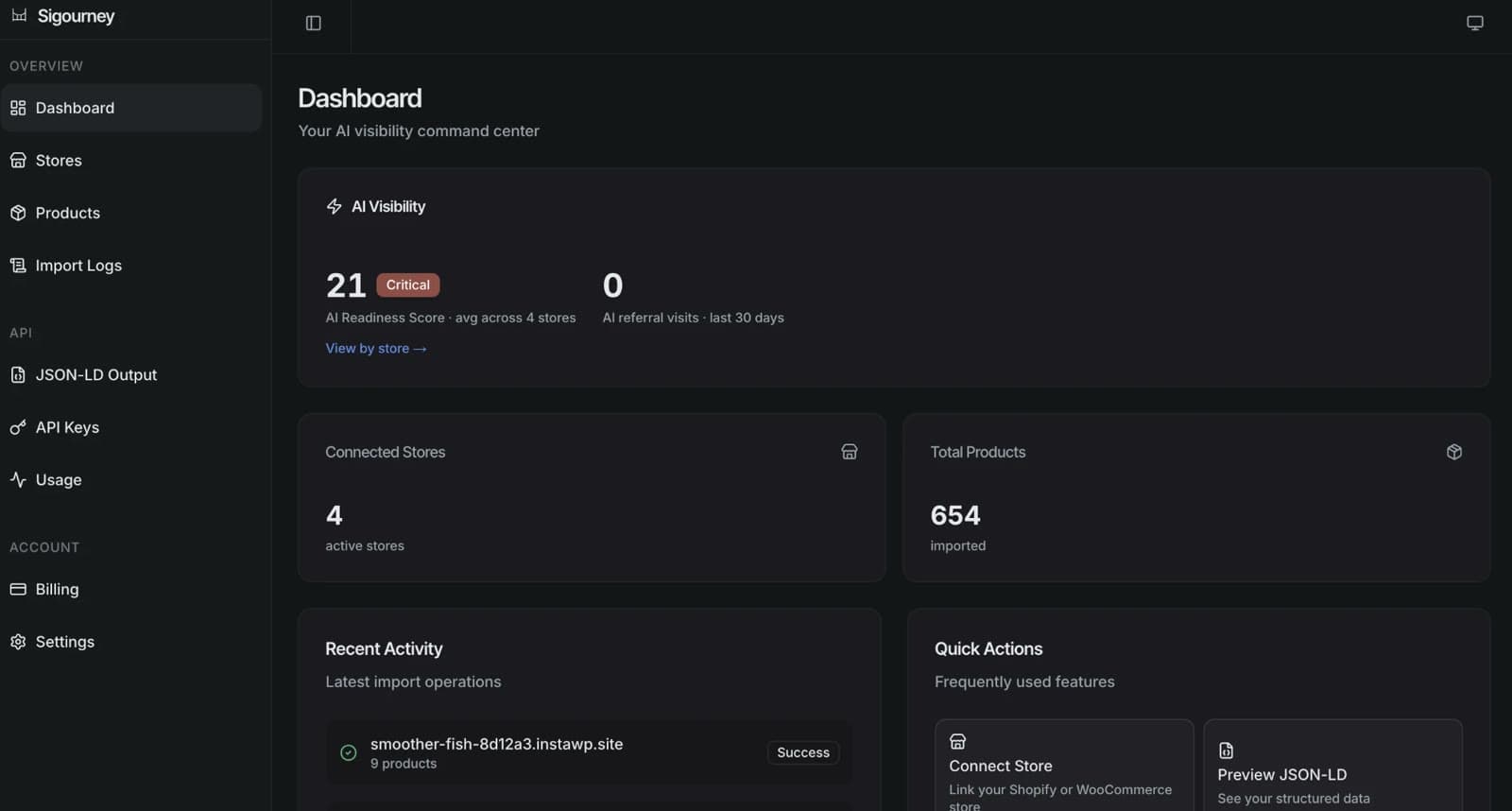Click the Critical status badge
The width and height of the screenshot is (1512, 811).
tap(408, 285)
